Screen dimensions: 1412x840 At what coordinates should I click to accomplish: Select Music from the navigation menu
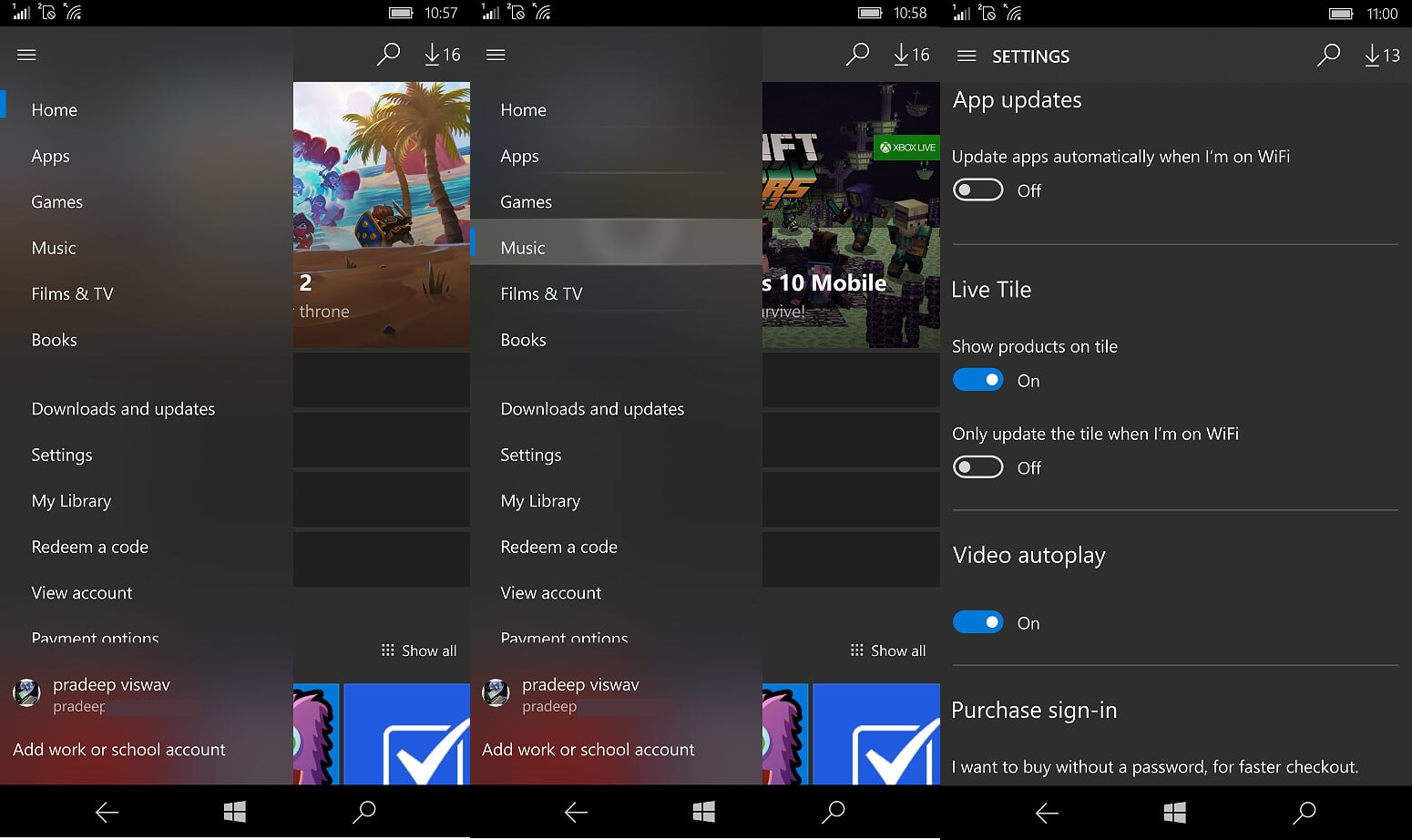523,247
